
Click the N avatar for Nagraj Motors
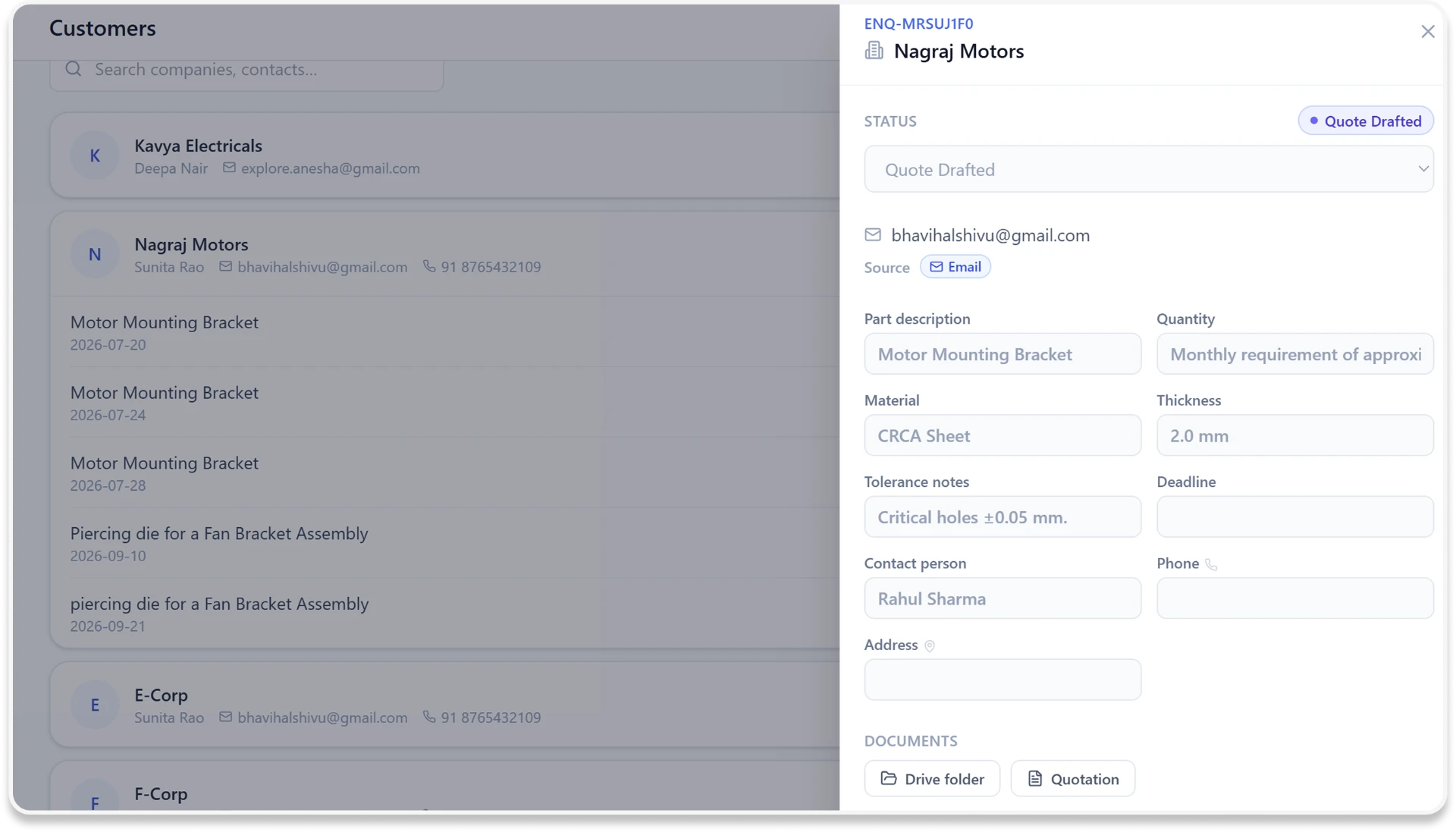[95, 254]
